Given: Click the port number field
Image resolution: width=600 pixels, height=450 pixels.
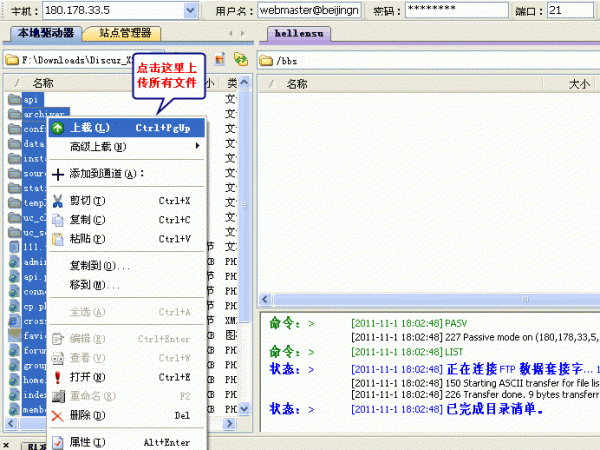Looking at the screenshot, I should pos(570,11).
